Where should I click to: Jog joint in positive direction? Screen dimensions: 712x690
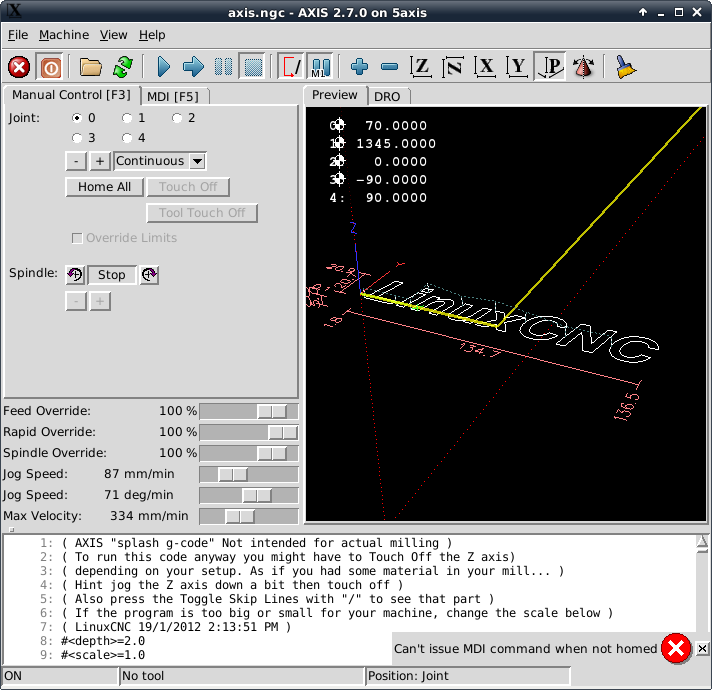tap(100, 161)
